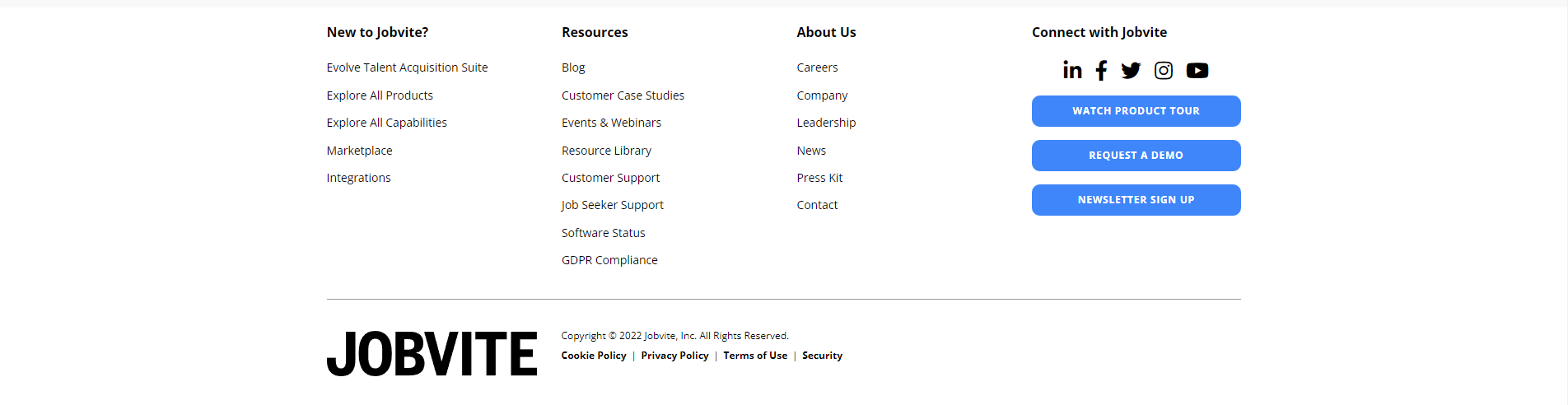The width and height of the screenshot is (1568, 405).
Task: Go to Explore All Products
Action: 380,95
